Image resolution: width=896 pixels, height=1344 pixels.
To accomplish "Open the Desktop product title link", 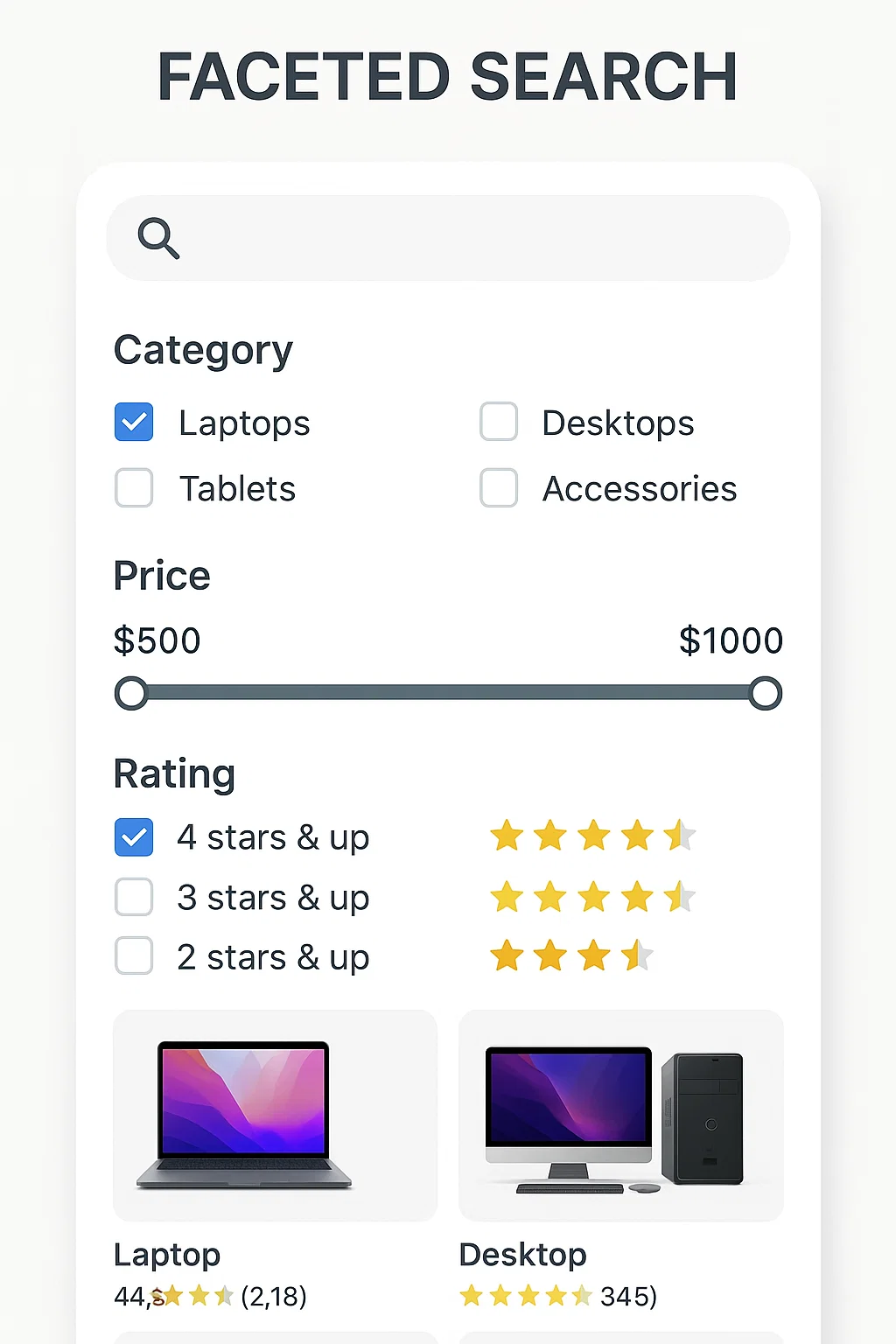I will tap(523, 1255).
